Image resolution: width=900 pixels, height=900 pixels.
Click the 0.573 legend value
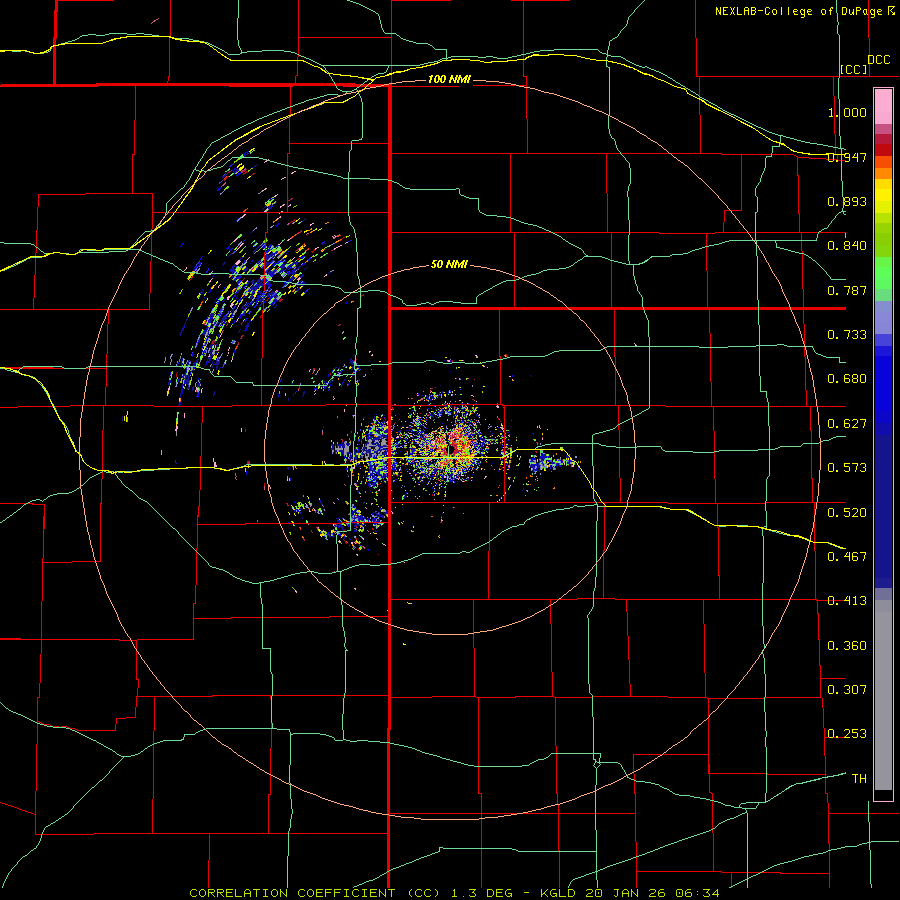tap(847, 468)
